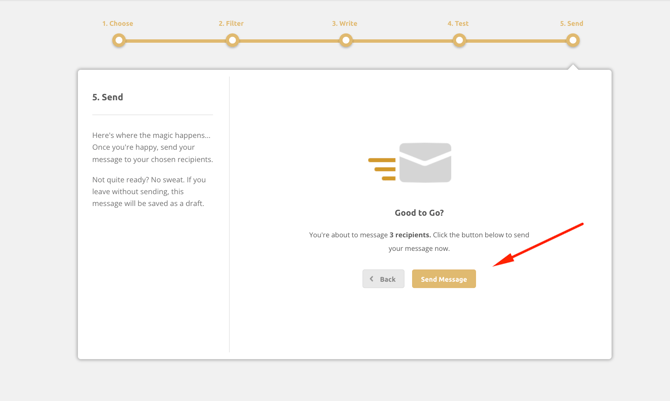Click progress line between Test and Send
The width and height of the screenshot is (670, 401).
[515, 41]
